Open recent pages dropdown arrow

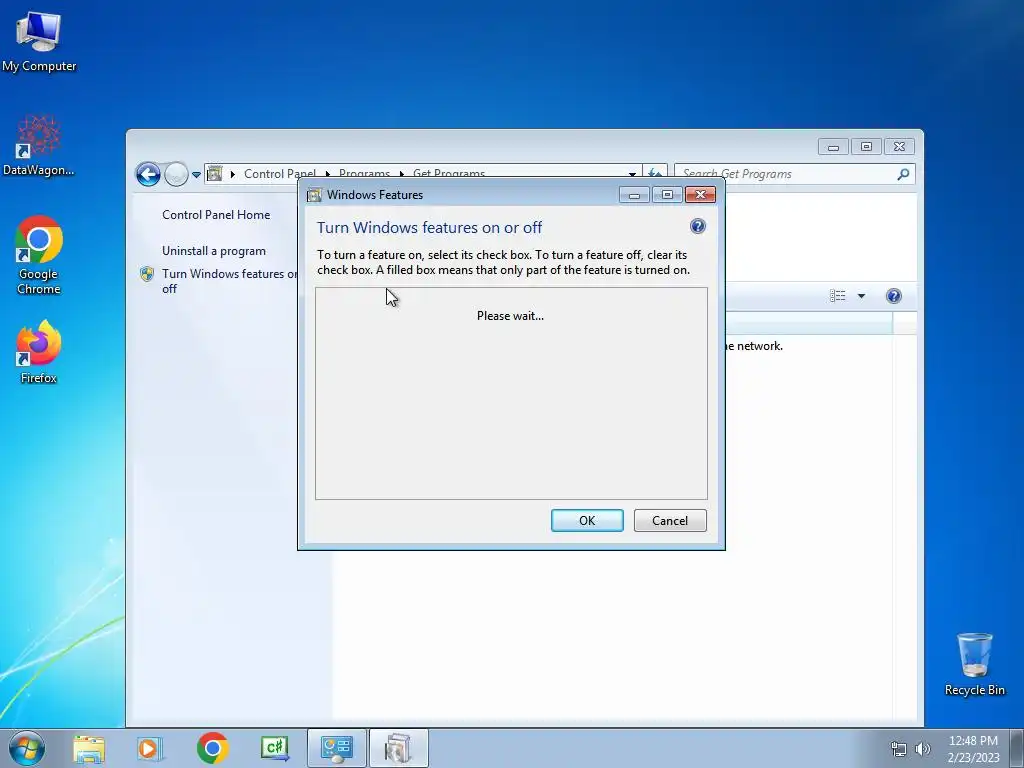(196, 175)
